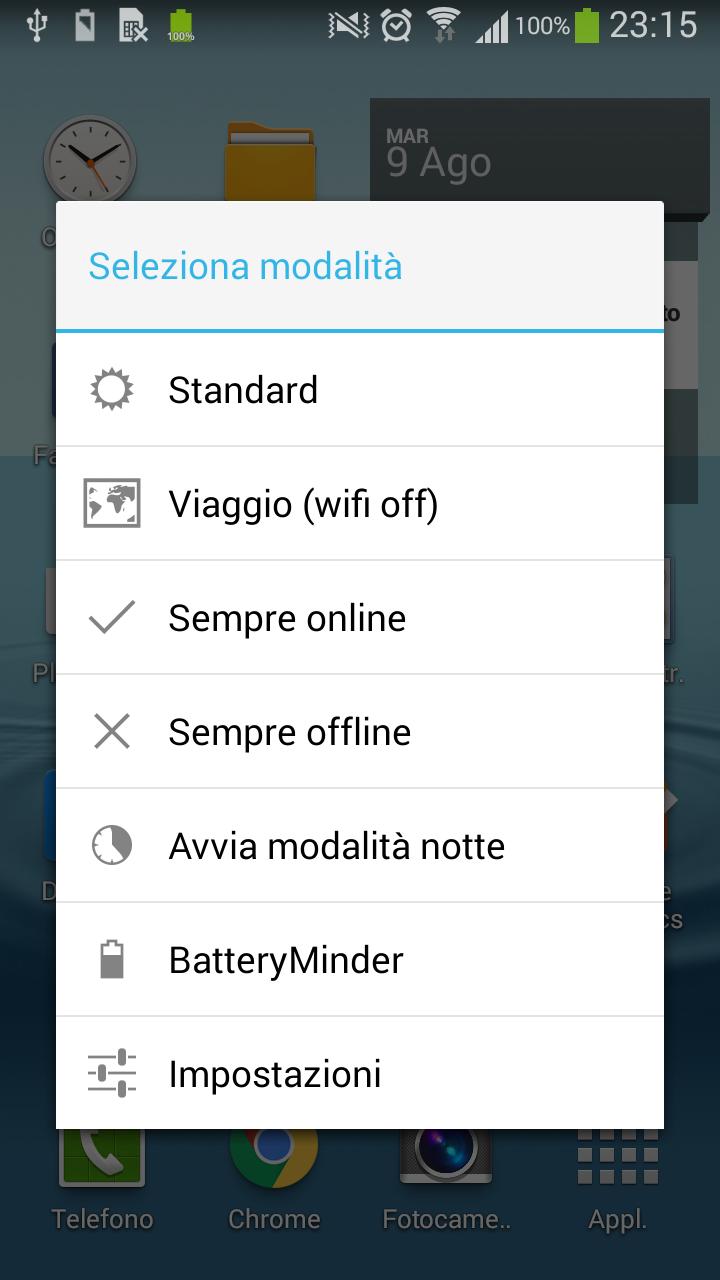Tap the X icon for Sempre offline
The image size is (720, 1280).
point(111,732)
